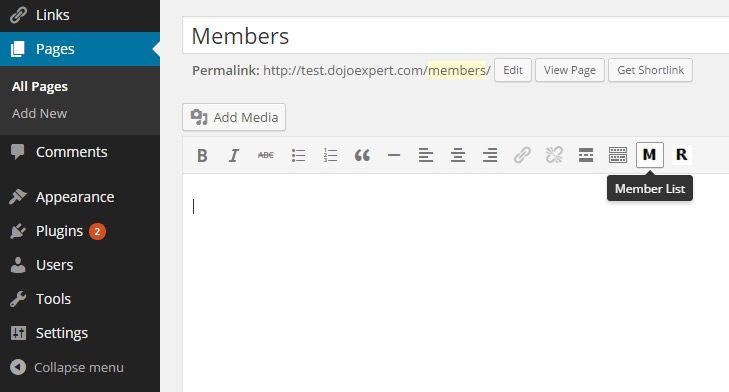Toggle strikethrough text formatting
Screen dimensions: 729x392
[x=266, y=155]
